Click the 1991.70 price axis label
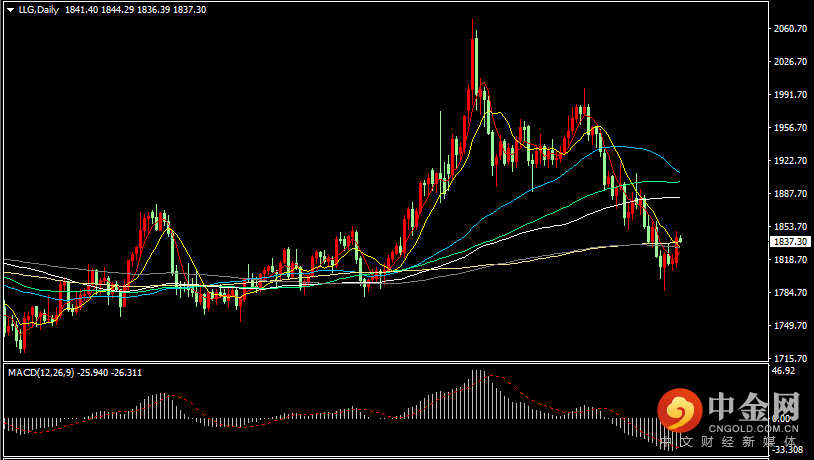The image size is (814, 460). pos(791,94)
